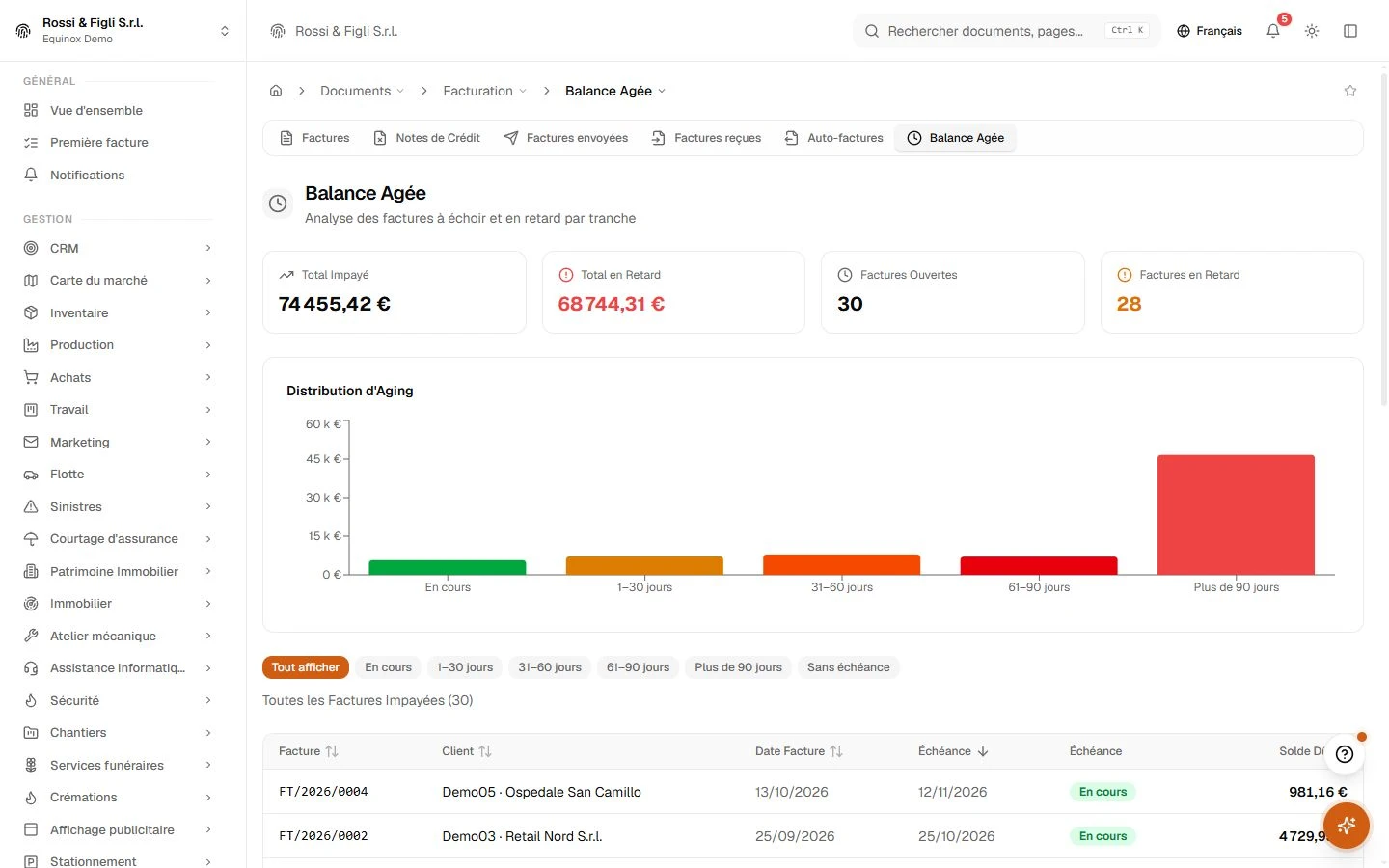Screen dimensions: 1389x868
Task: Open the Atelier mécanique wrench item
Action: tap(116, 636)
